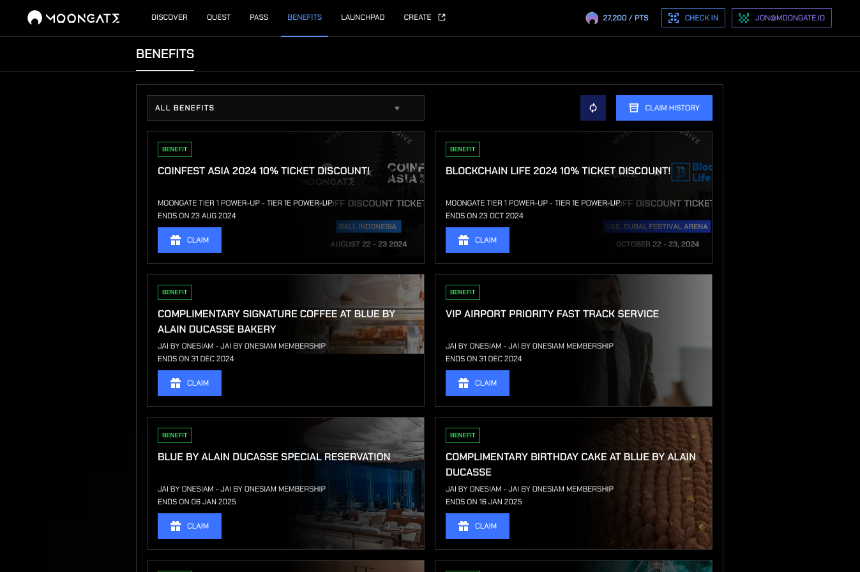The height and width of the screenshot is (572, 860).
Task: Click the Check In scan icon
Action: click(674, 18)
